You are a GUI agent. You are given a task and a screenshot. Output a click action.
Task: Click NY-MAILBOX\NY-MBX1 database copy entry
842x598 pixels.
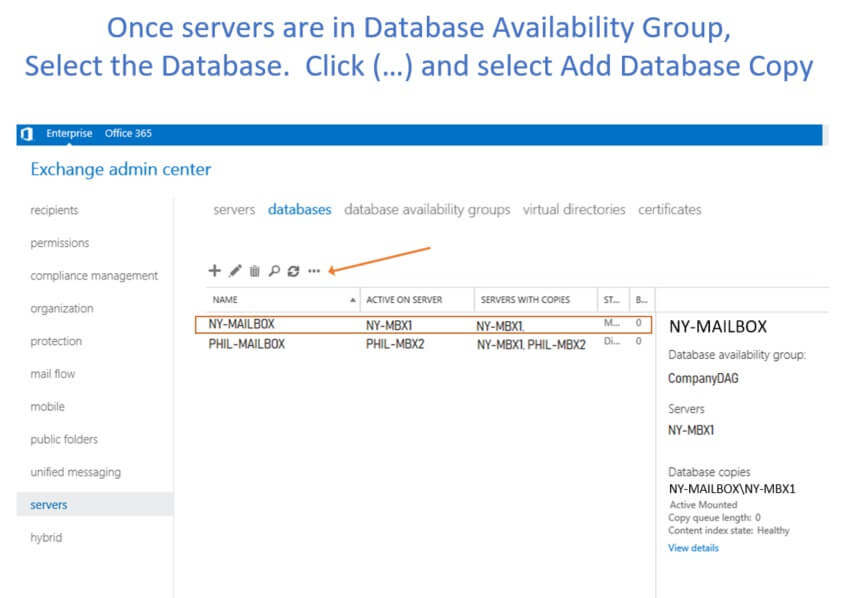(x=732, y=489)
